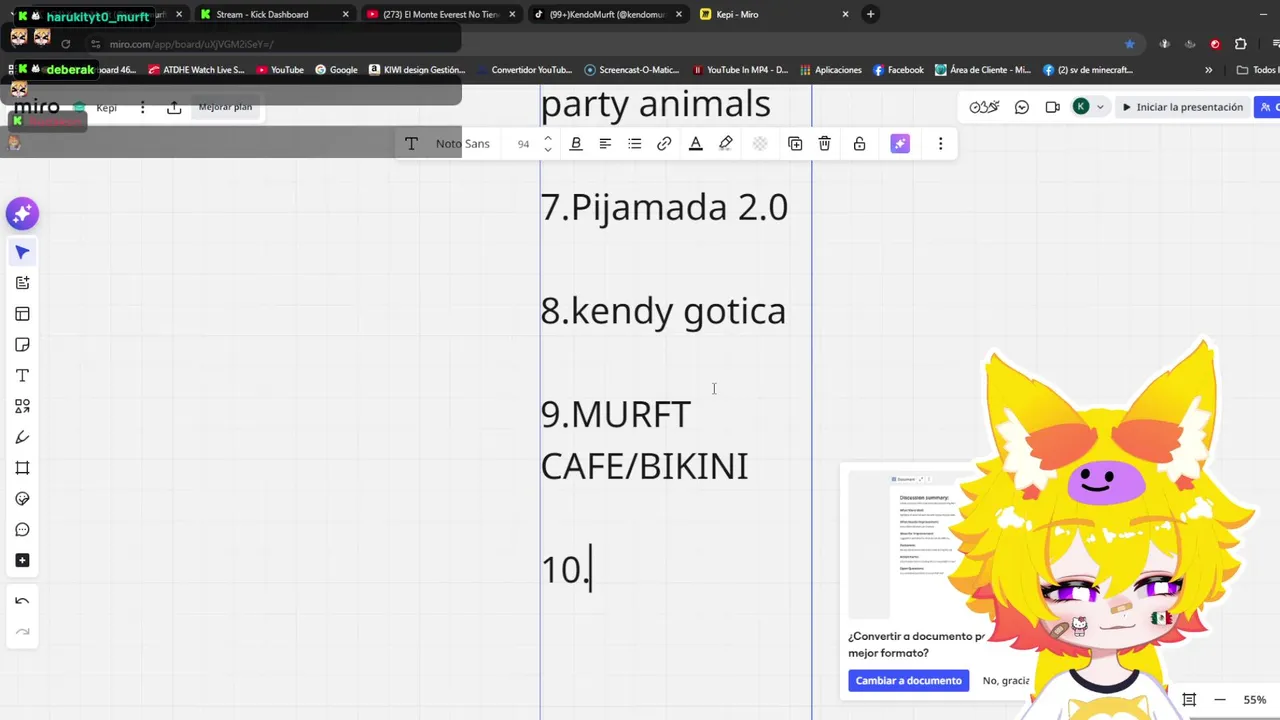The image size is (1280, 720).
Task: Open board options three-dot menu
Action: pyautogui.click(x=143, y=107)
